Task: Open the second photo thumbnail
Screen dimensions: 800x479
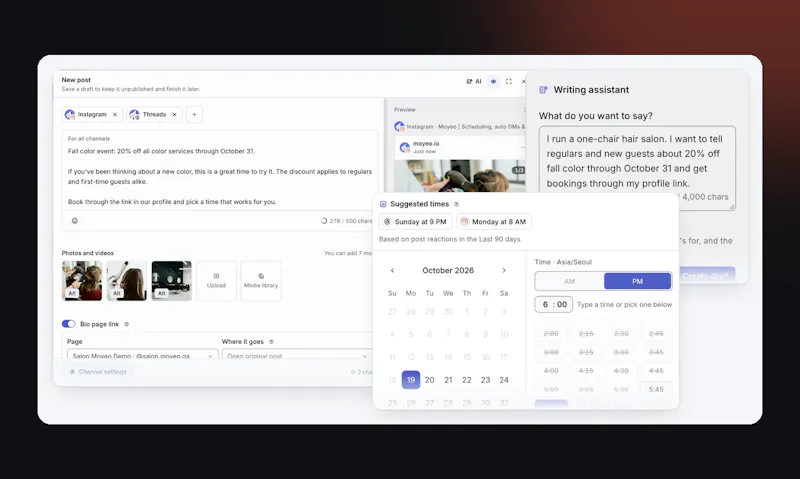Action: 127,281
